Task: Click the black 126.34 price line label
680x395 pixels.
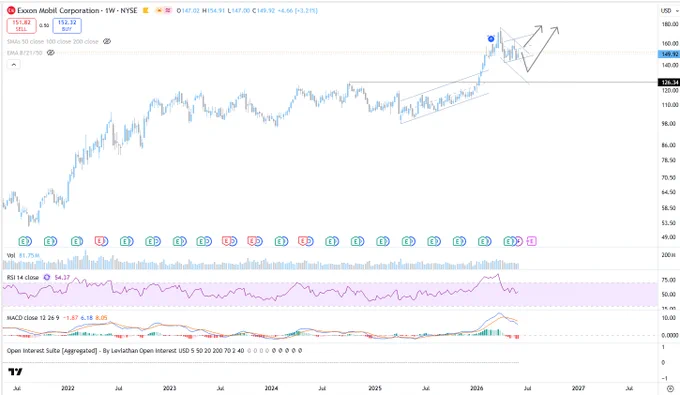Action: pyautogui.click(x=668, y=82)
